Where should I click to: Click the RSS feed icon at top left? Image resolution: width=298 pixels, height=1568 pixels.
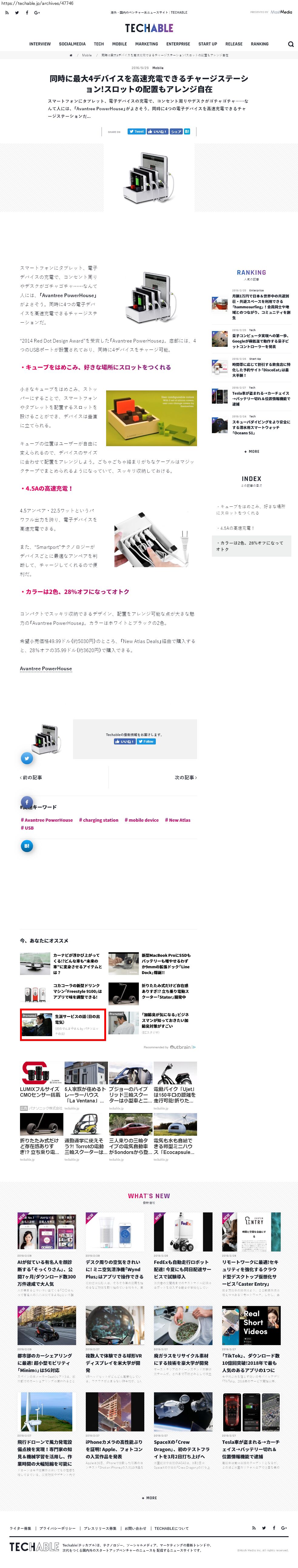click(7, 12)
